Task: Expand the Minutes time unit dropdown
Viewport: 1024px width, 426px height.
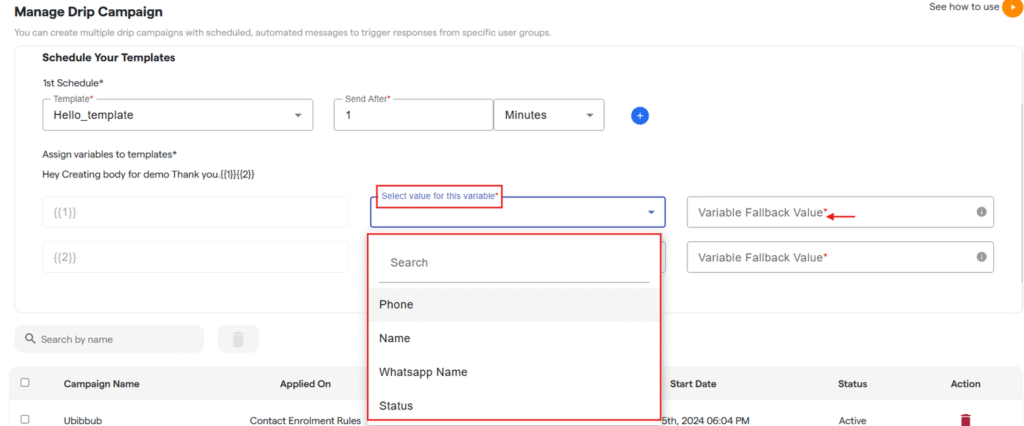Action: 589,115
